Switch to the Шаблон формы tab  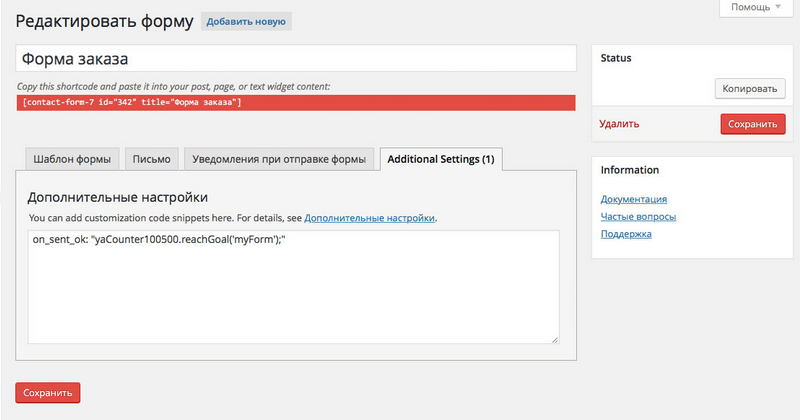(x=72, y=159)
